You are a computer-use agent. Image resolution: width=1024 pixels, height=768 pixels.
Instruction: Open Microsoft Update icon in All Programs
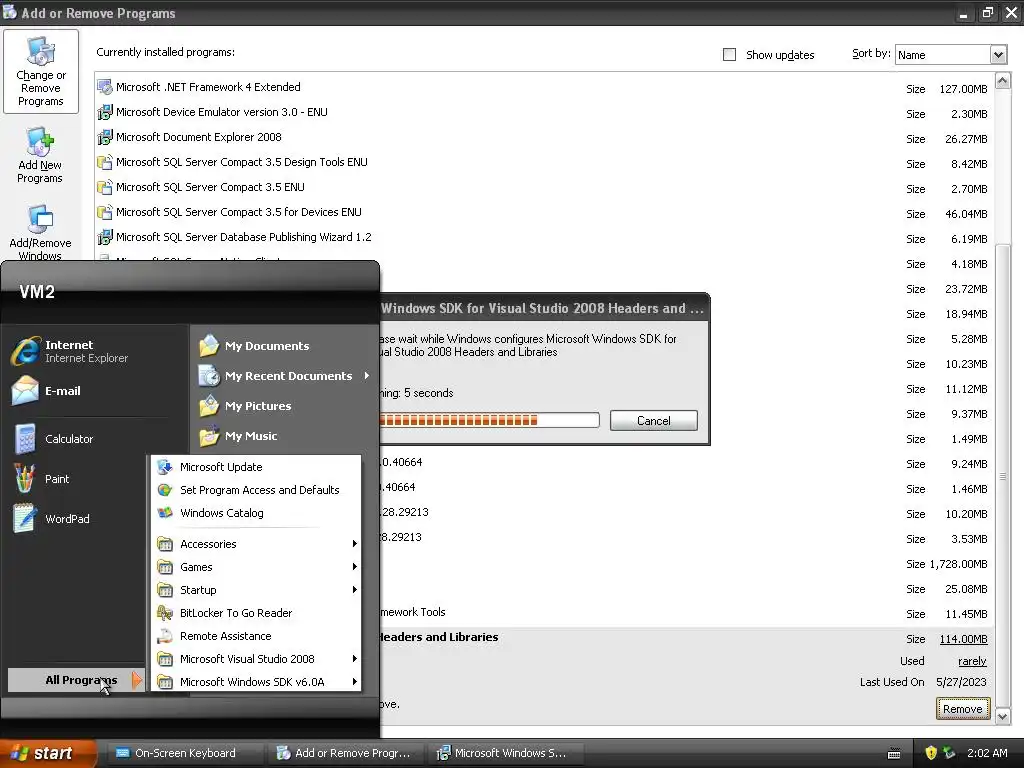(165, 467)
